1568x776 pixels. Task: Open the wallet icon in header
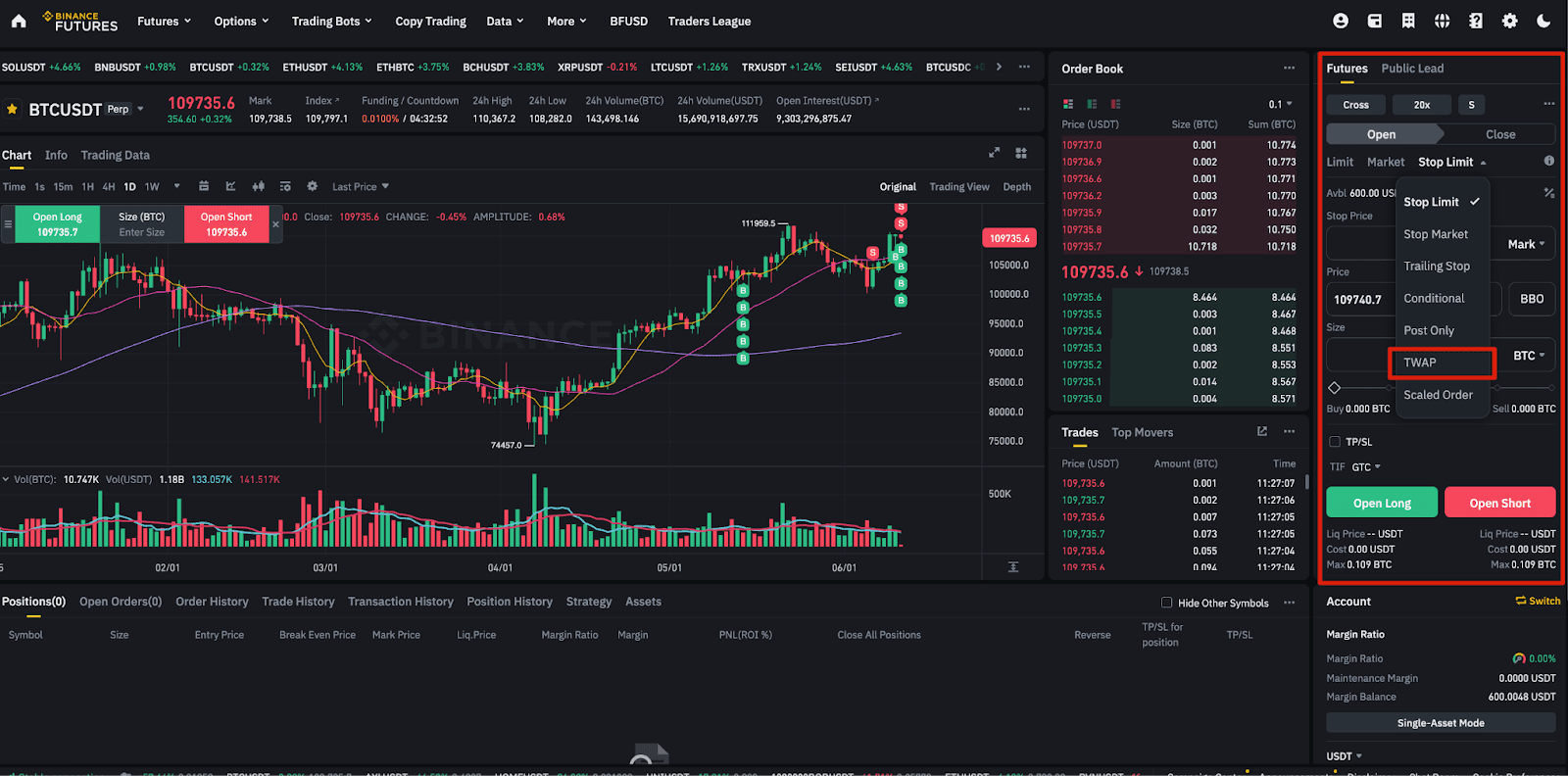(x=1375, y=21)
